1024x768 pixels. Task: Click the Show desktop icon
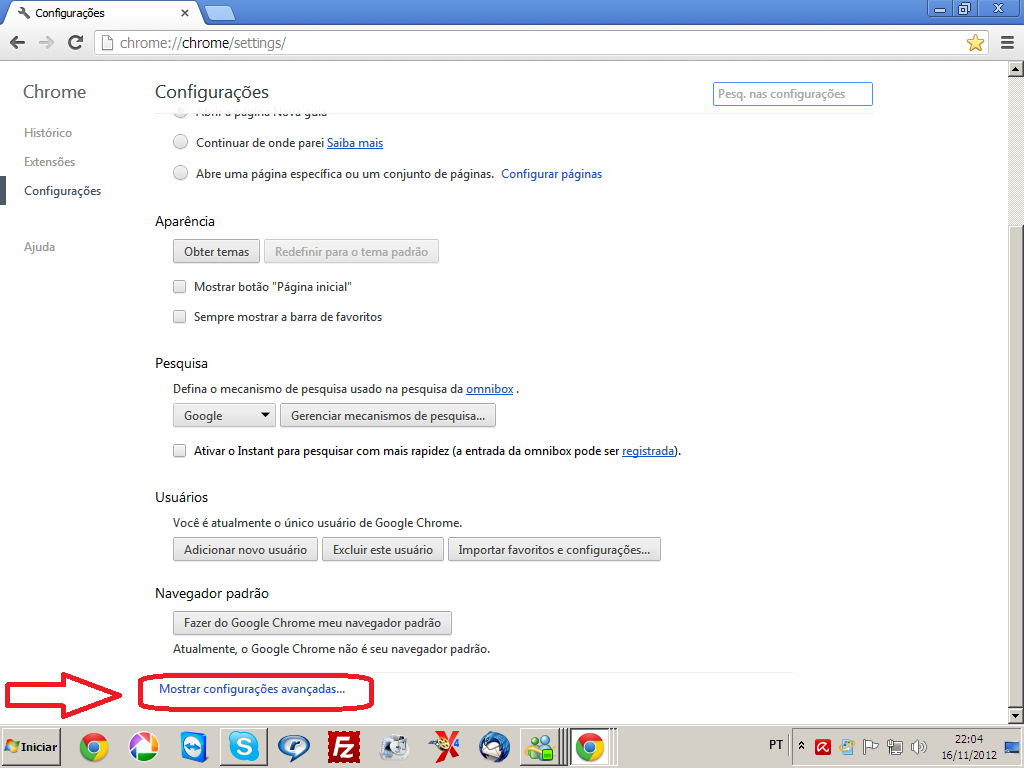1012,746
